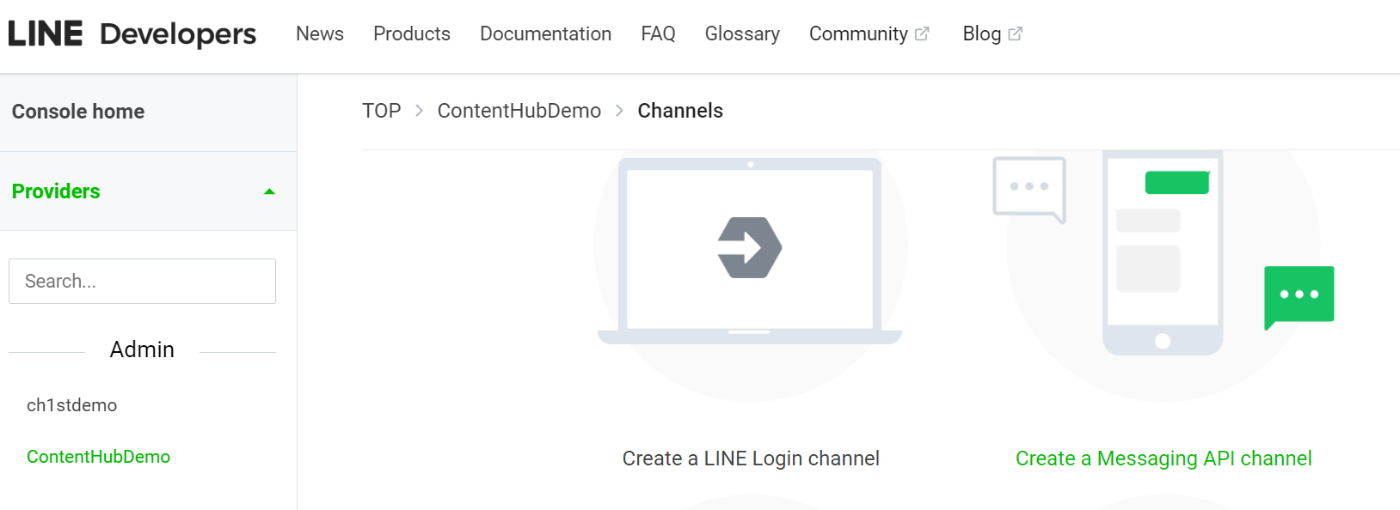Click the login arrow icon on laptop
This screenshot has height=510, width=1400.
(x=750, y=246)
